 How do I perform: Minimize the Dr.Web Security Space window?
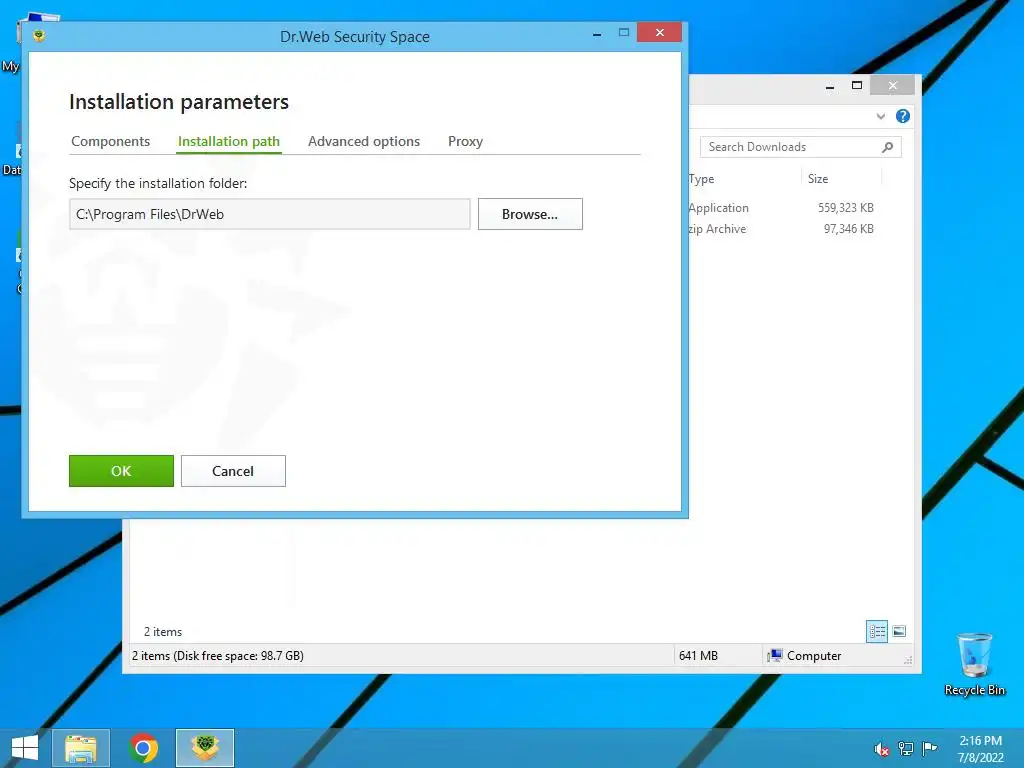(597, 33)
